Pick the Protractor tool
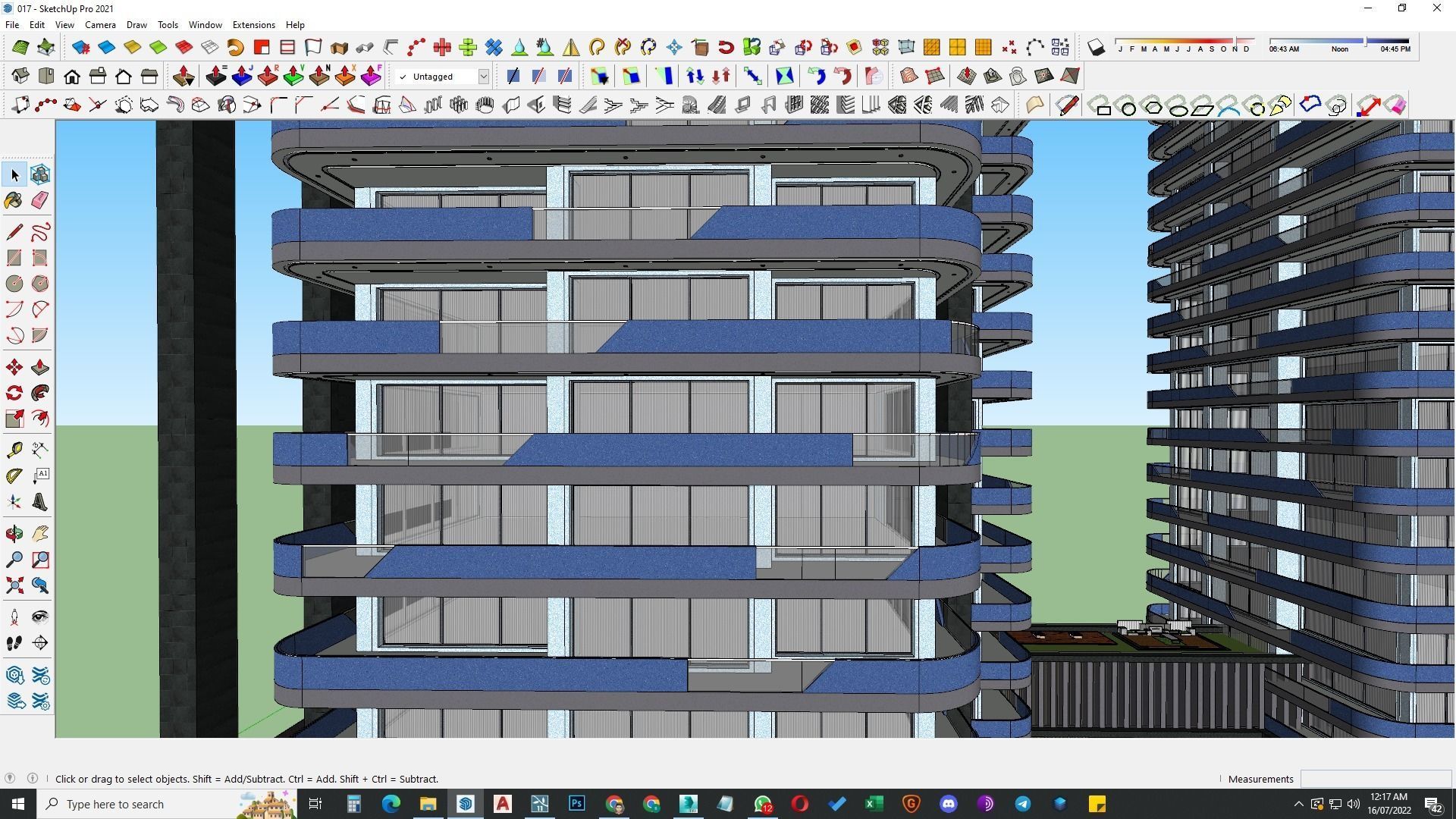The width and height of the screenshot is (1456, 819). (x=14, y=476)
